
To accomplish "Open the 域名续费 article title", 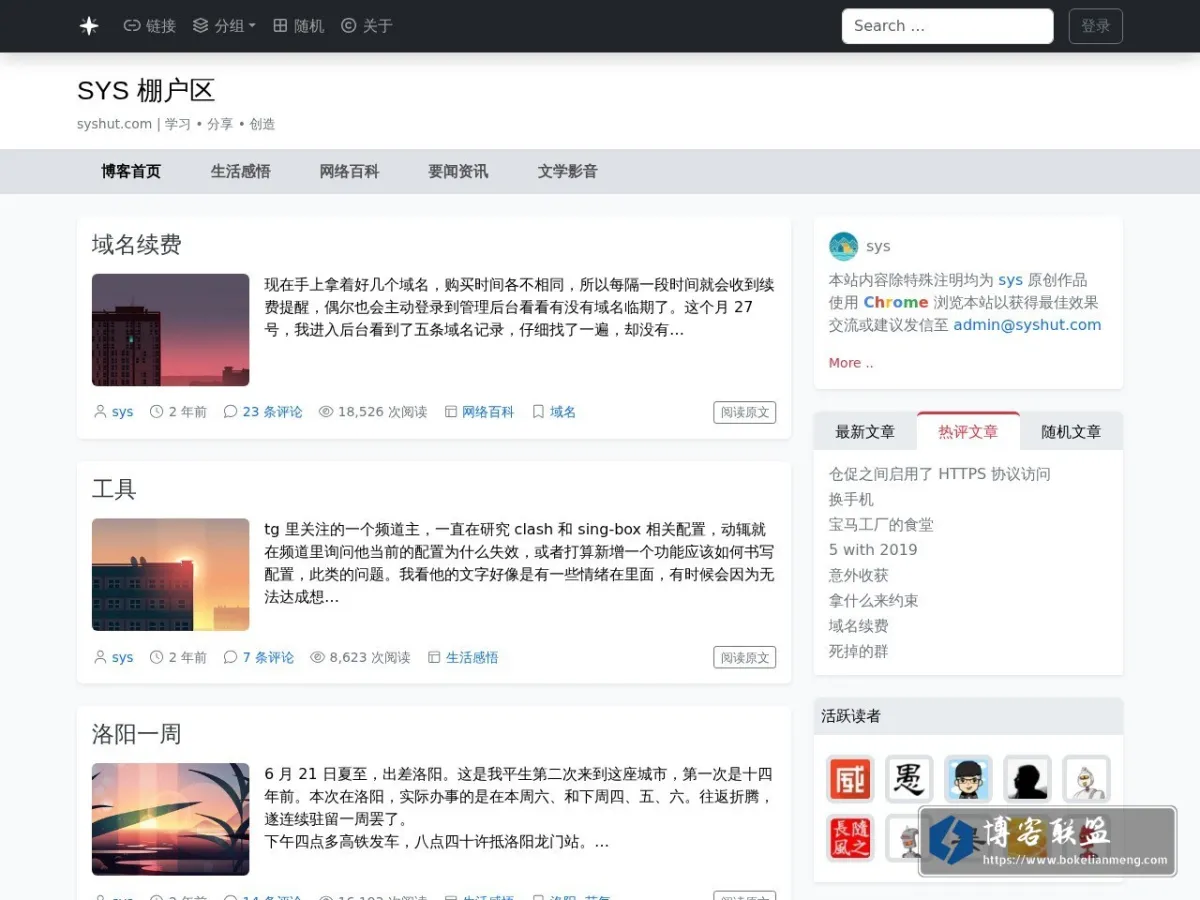I will click(x=136, y=245).
